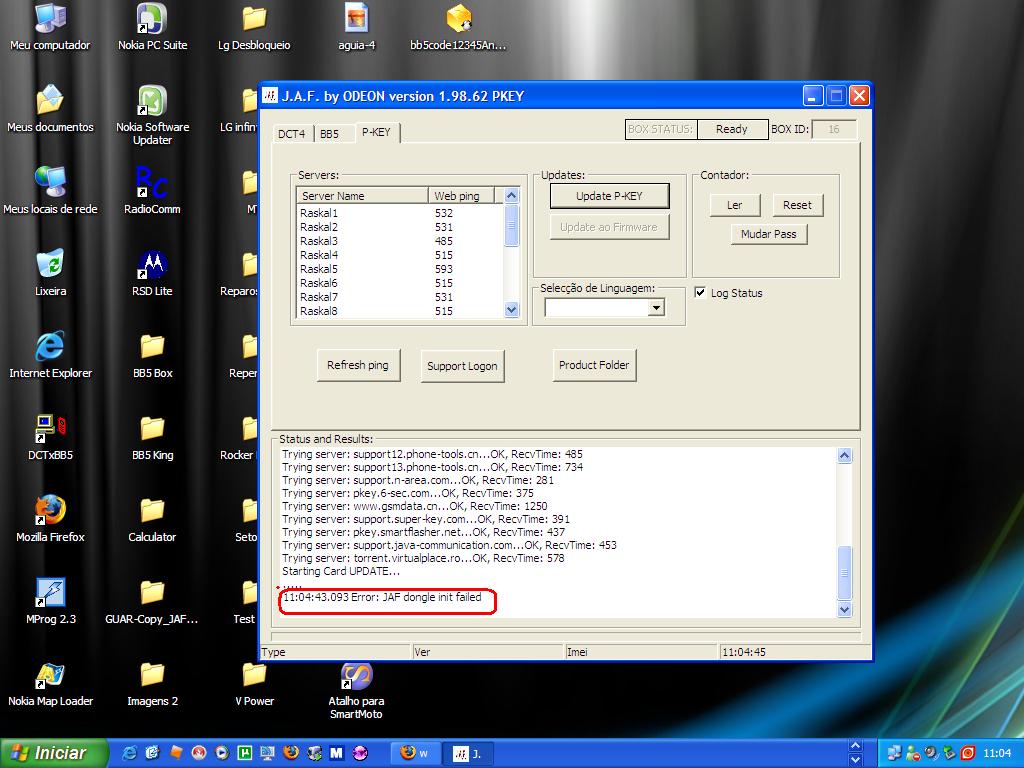Launch the DCTxBB5 shortcut
Image resolution: width=1024 pixels, height=768 pixels.
click(50, 437)
